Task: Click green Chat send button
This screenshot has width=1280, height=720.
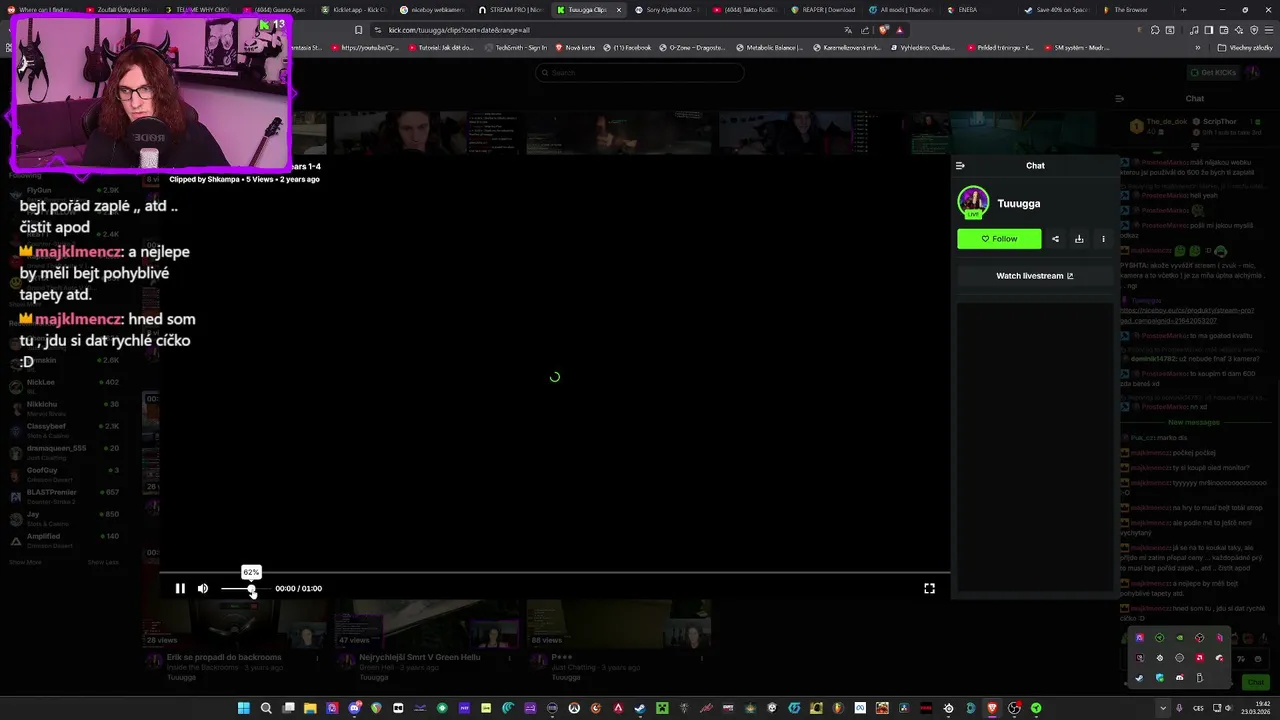Action: pos(1255,682)
